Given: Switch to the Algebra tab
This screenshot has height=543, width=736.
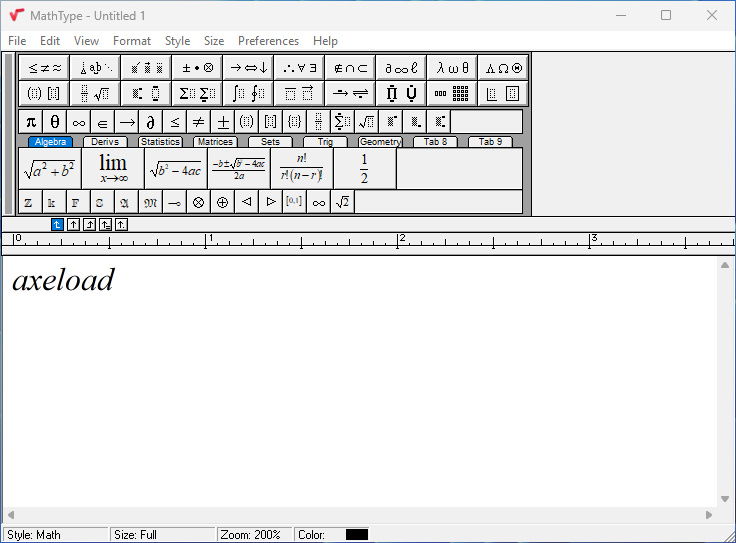Looking at the screenshot, I should tap(50, 142).
